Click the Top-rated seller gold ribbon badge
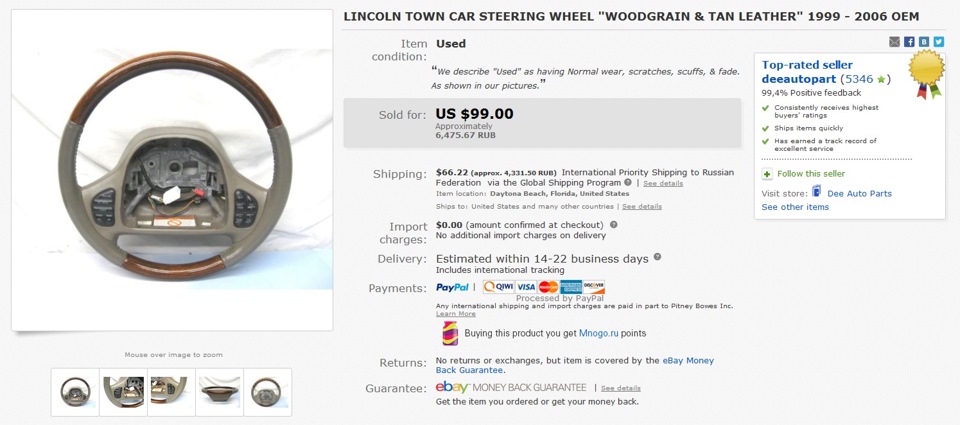 (926, 75)
